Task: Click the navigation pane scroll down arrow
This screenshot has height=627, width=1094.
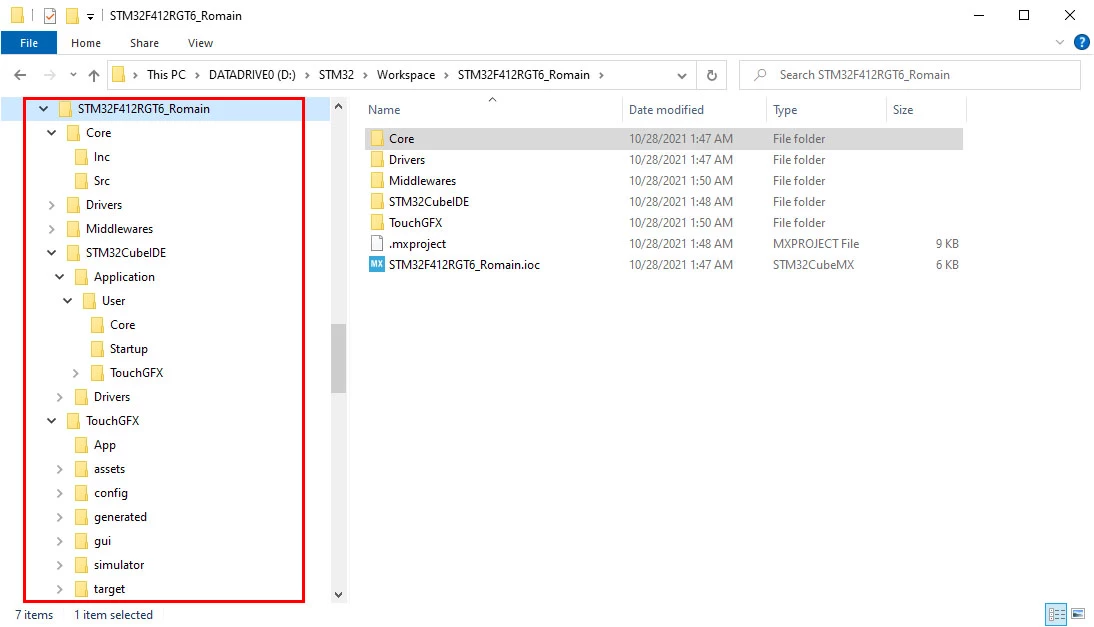Action: (x=338, y=594)
